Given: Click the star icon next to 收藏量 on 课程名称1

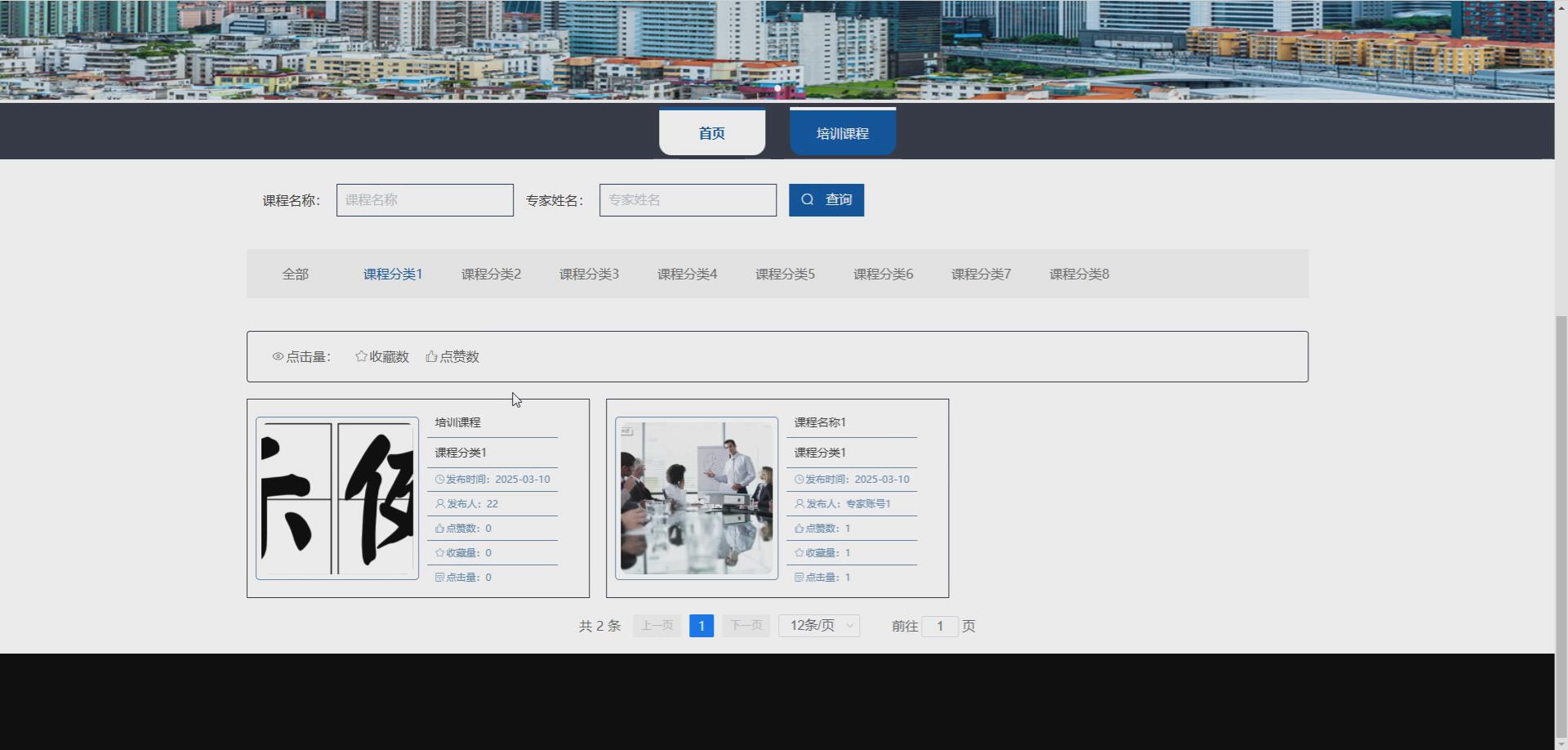Looking at the screenshot, I should [x=799, y=552].
